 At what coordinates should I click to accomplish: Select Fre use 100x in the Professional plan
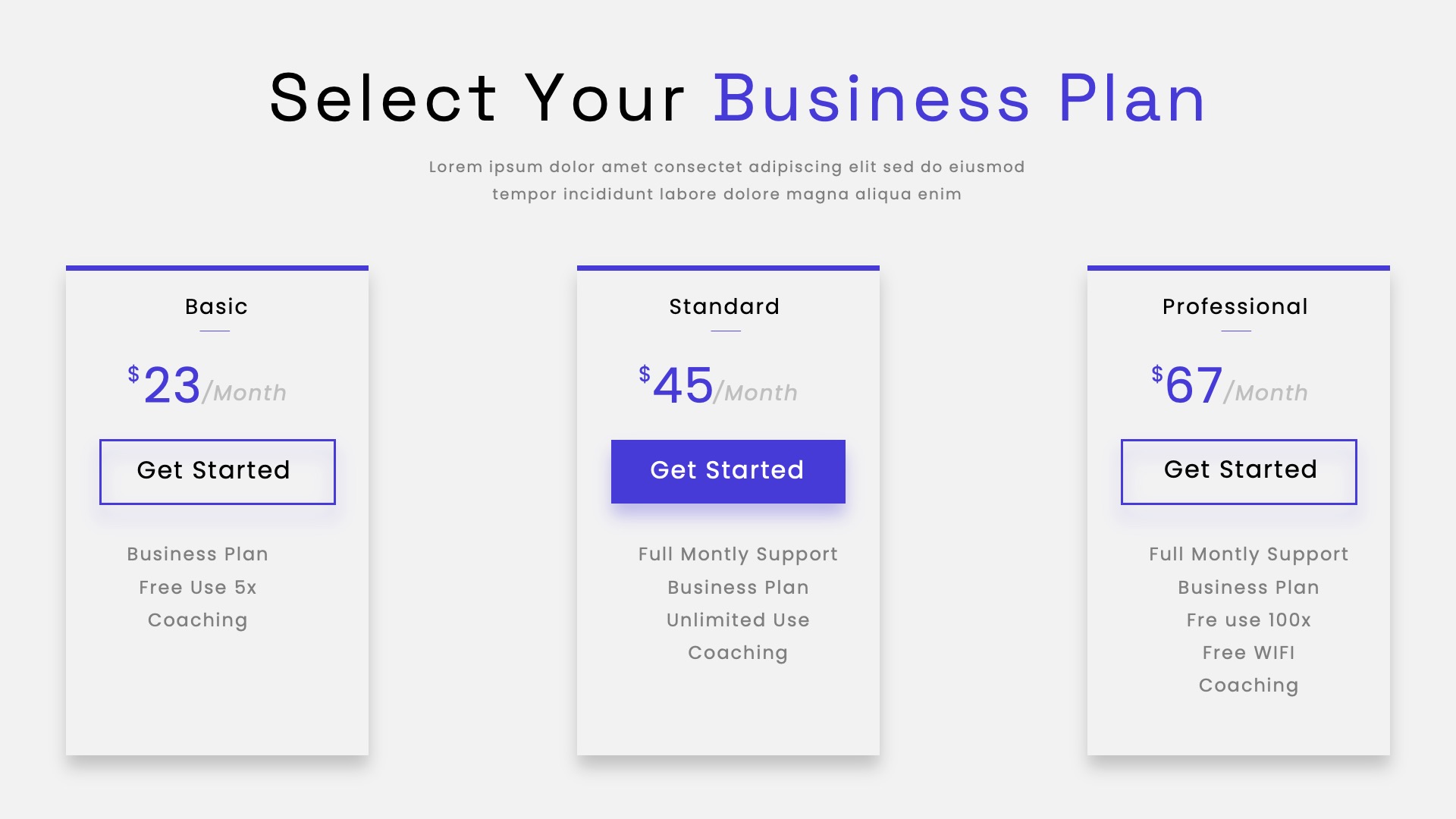pos(1247,620)
